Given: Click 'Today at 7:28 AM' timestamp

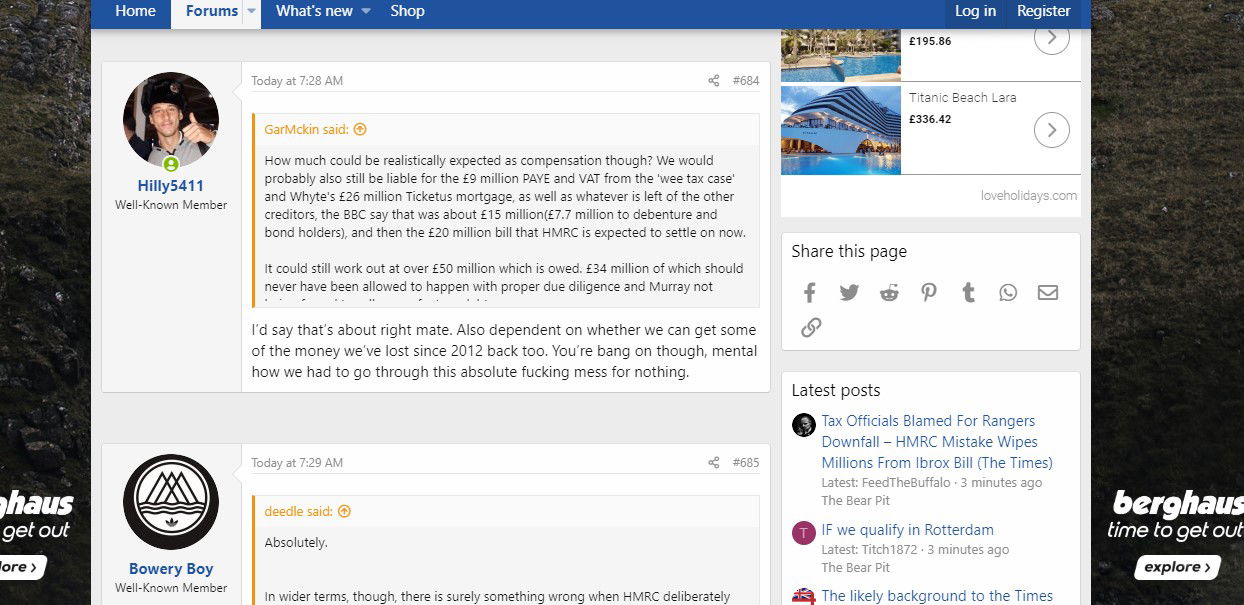Looking at the screenshot, I should coord(297,81).
